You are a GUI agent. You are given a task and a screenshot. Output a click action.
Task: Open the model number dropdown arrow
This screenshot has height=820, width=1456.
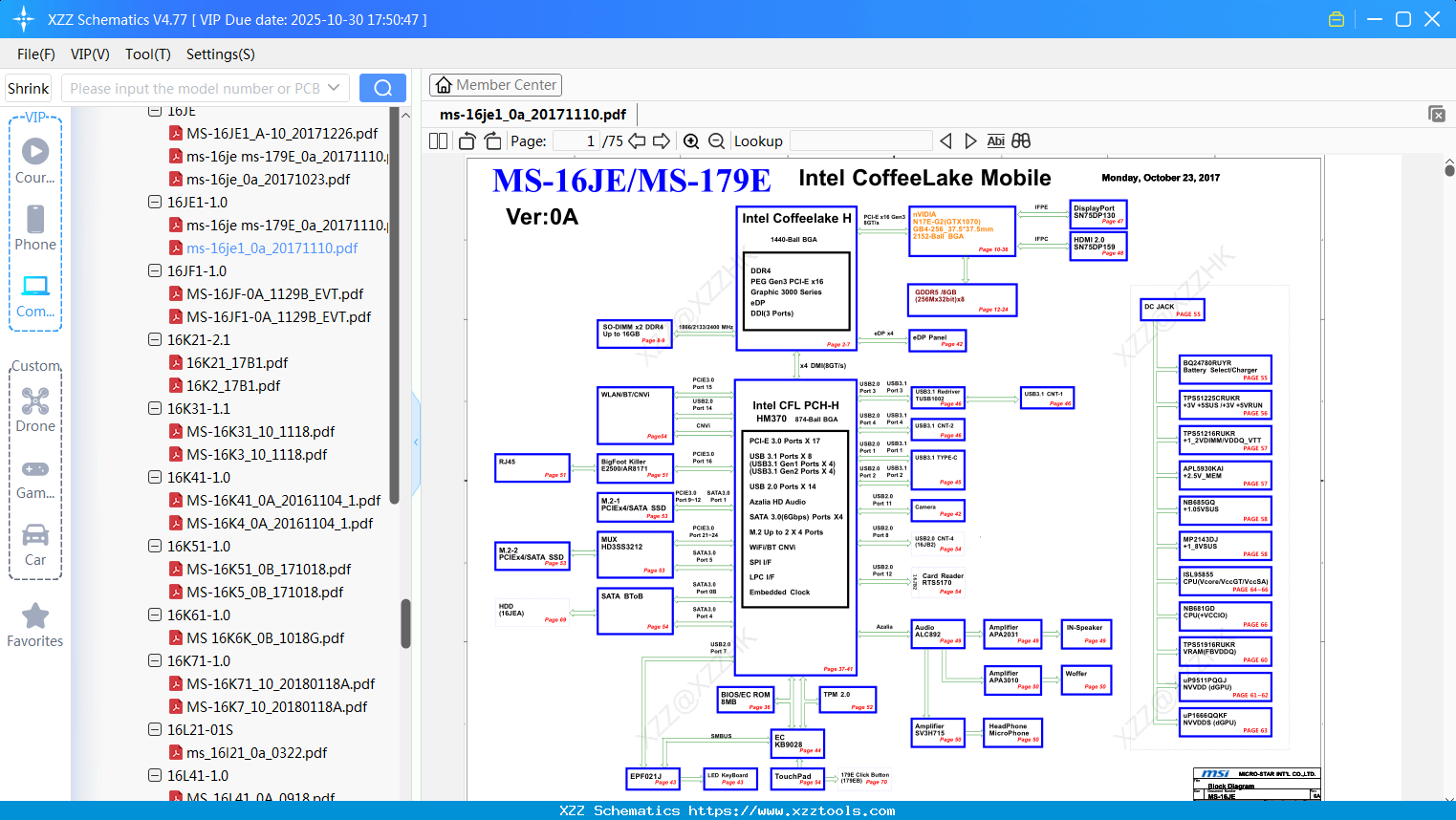pos(334,88)
